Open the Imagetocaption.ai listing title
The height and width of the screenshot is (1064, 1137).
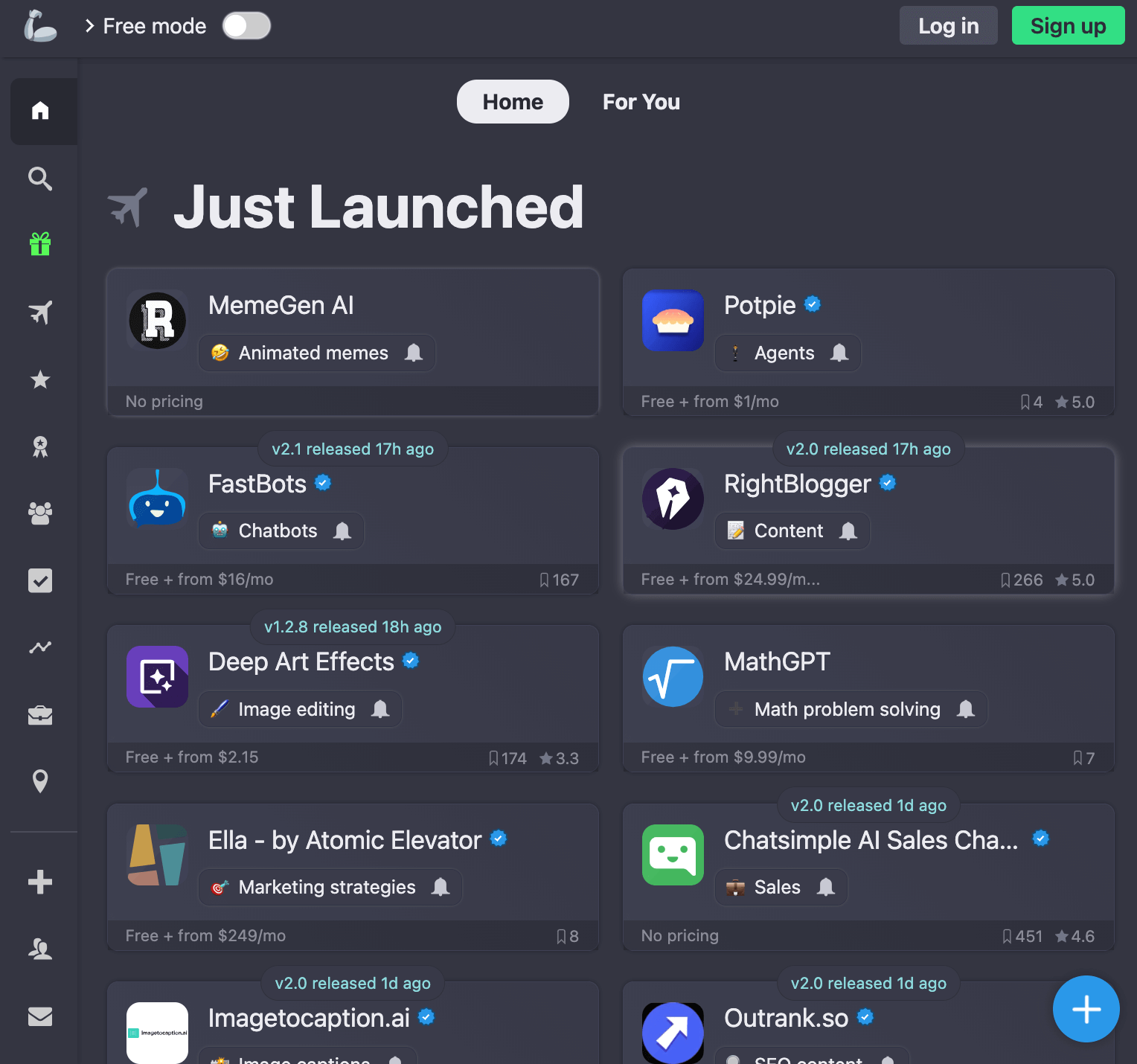[309, 1018]
